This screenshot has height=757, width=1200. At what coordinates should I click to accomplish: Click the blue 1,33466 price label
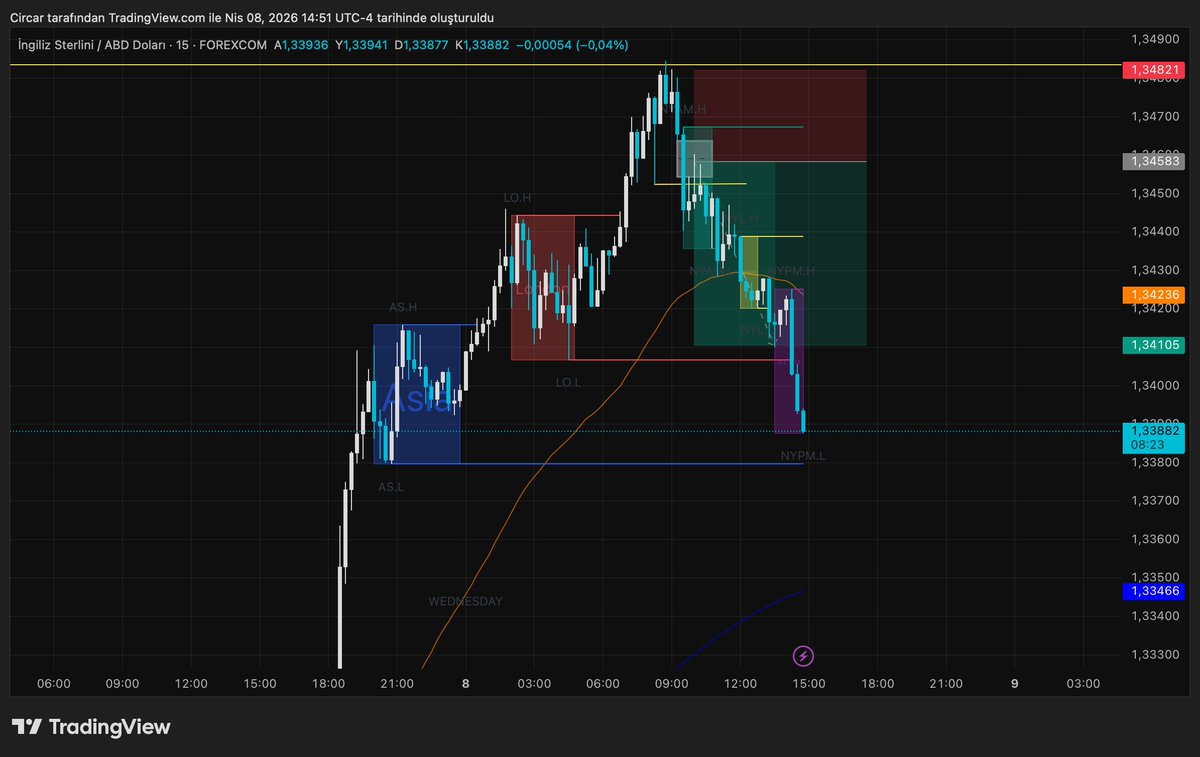(x=1153, y=591)
